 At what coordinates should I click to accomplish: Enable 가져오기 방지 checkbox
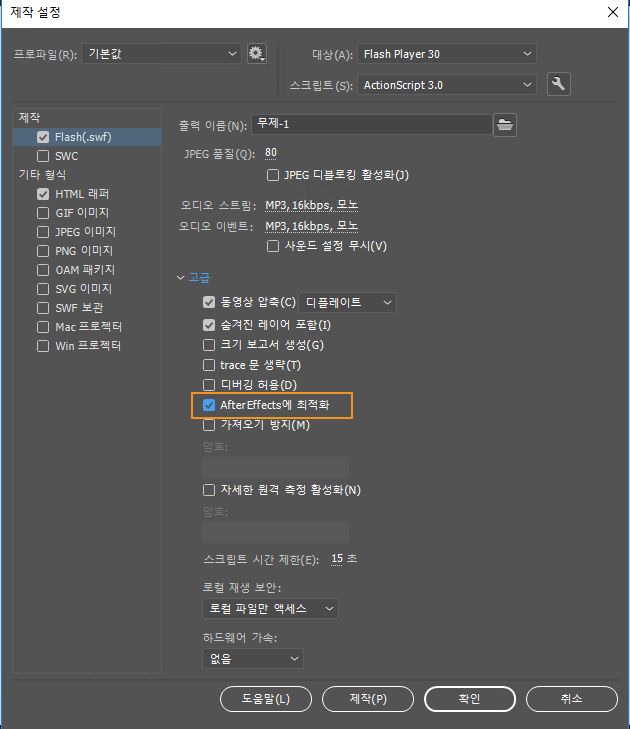pyautogui.click(x=209, y=425)
